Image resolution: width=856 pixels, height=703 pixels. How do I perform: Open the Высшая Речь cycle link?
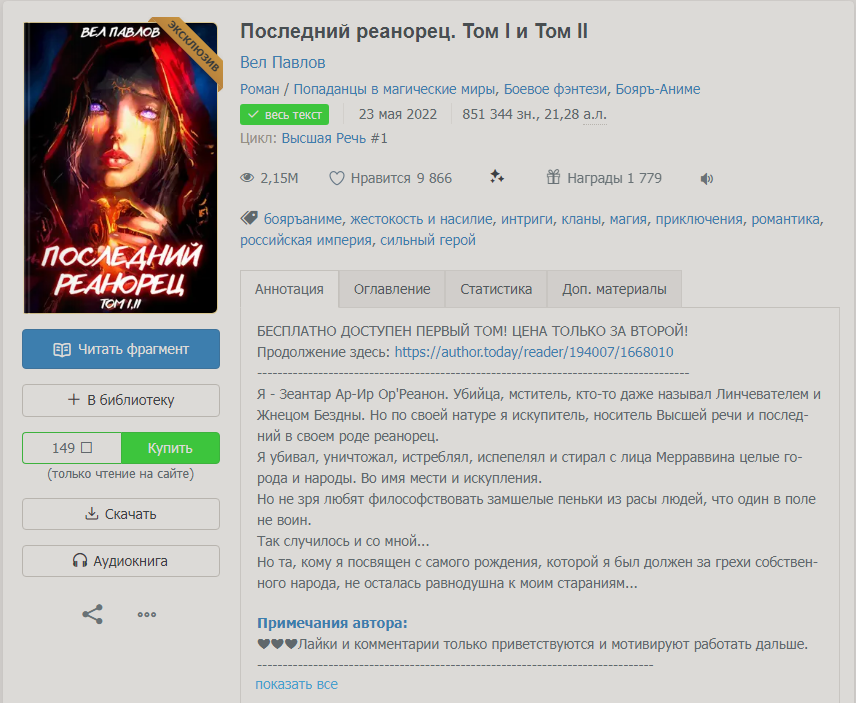pyautogui.click(x=335, y=138)
